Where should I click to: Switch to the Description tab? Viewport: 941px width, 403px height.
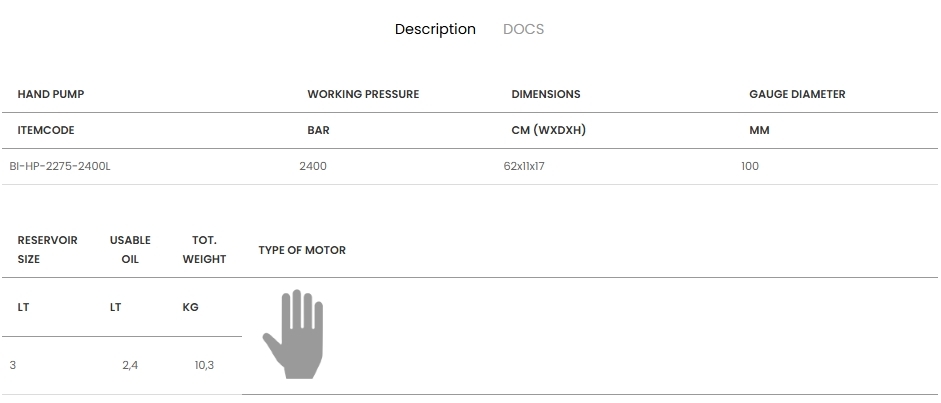435,29
